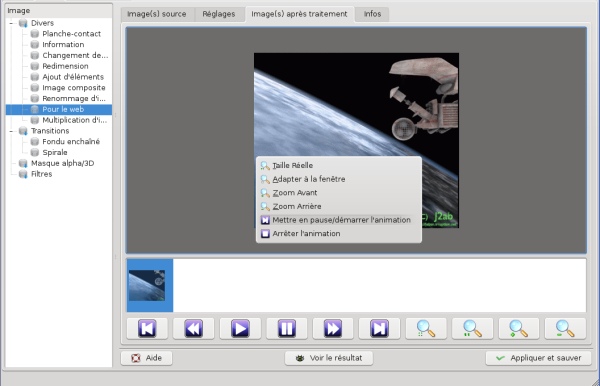The width and height of the screenshot is (600, 386).
Task: Choose Arrêter l'animation menu entry
Action: pos(339,233)
